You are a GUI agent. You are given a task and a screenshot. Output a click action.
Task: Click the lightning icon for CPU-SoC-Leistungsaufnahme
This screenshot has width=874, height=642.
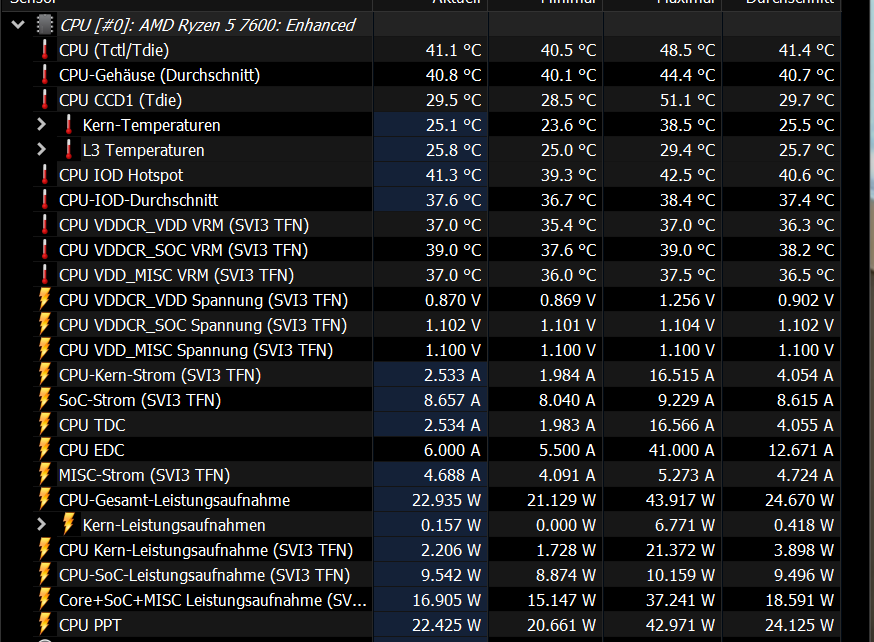pos(45,575)
